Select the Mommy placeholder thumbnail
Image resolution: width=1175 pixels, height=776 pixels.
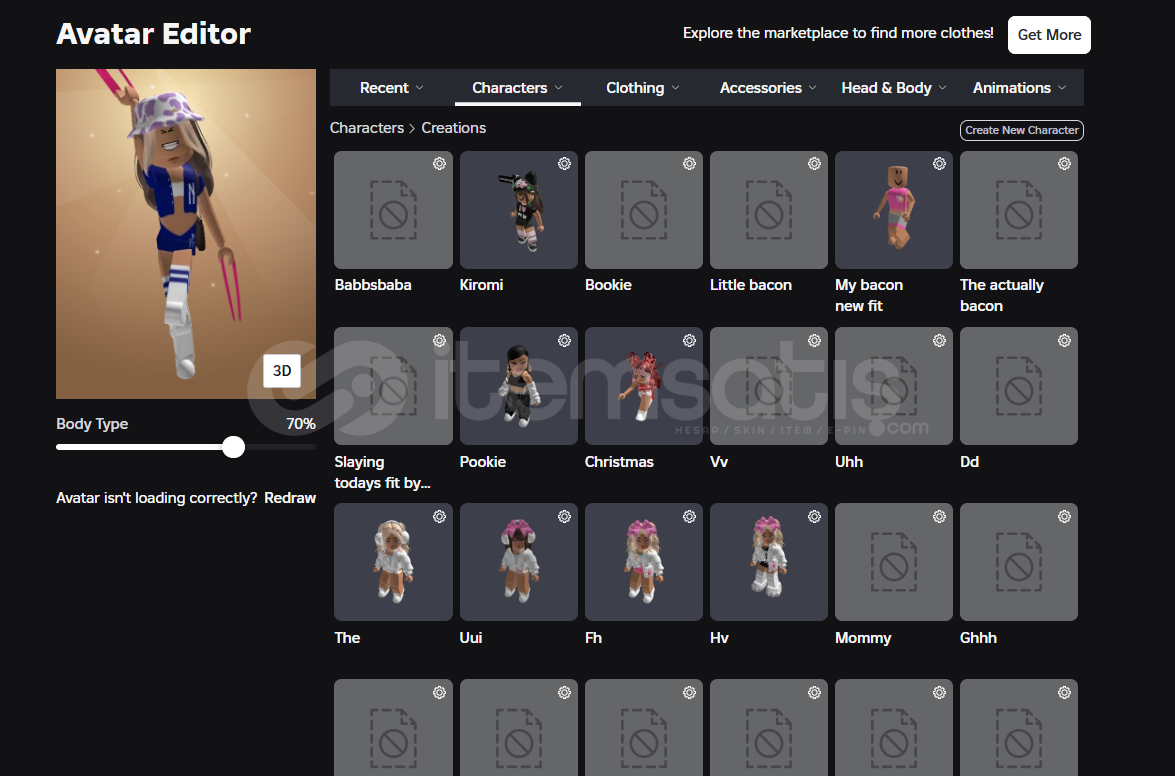point(893,562)
